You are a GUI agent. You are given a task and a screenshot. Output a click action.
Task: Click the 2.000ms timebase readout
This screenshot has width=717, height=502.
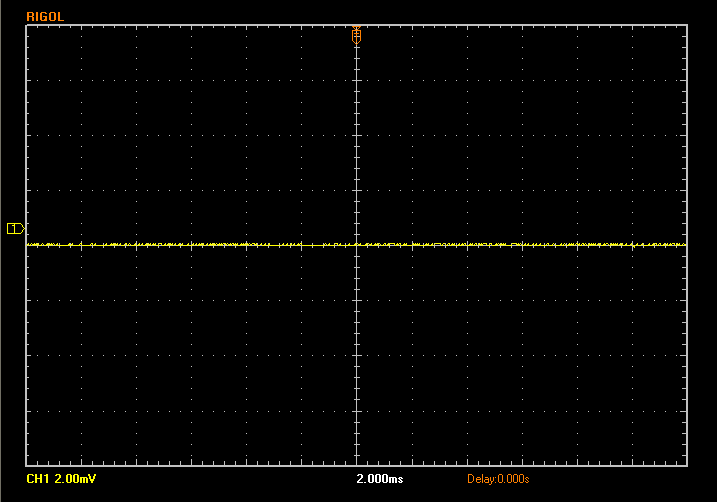380,479
